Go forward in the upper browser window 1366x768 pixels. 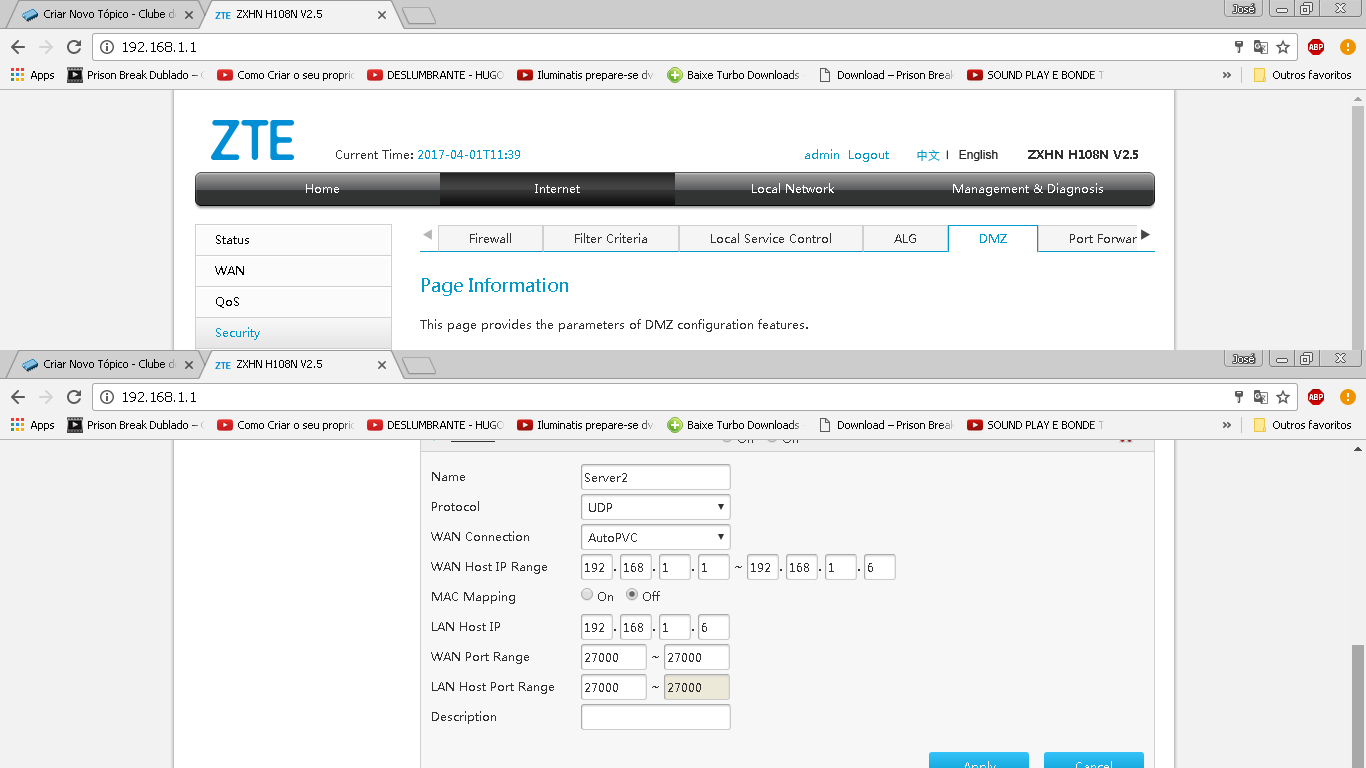point(45,47)
